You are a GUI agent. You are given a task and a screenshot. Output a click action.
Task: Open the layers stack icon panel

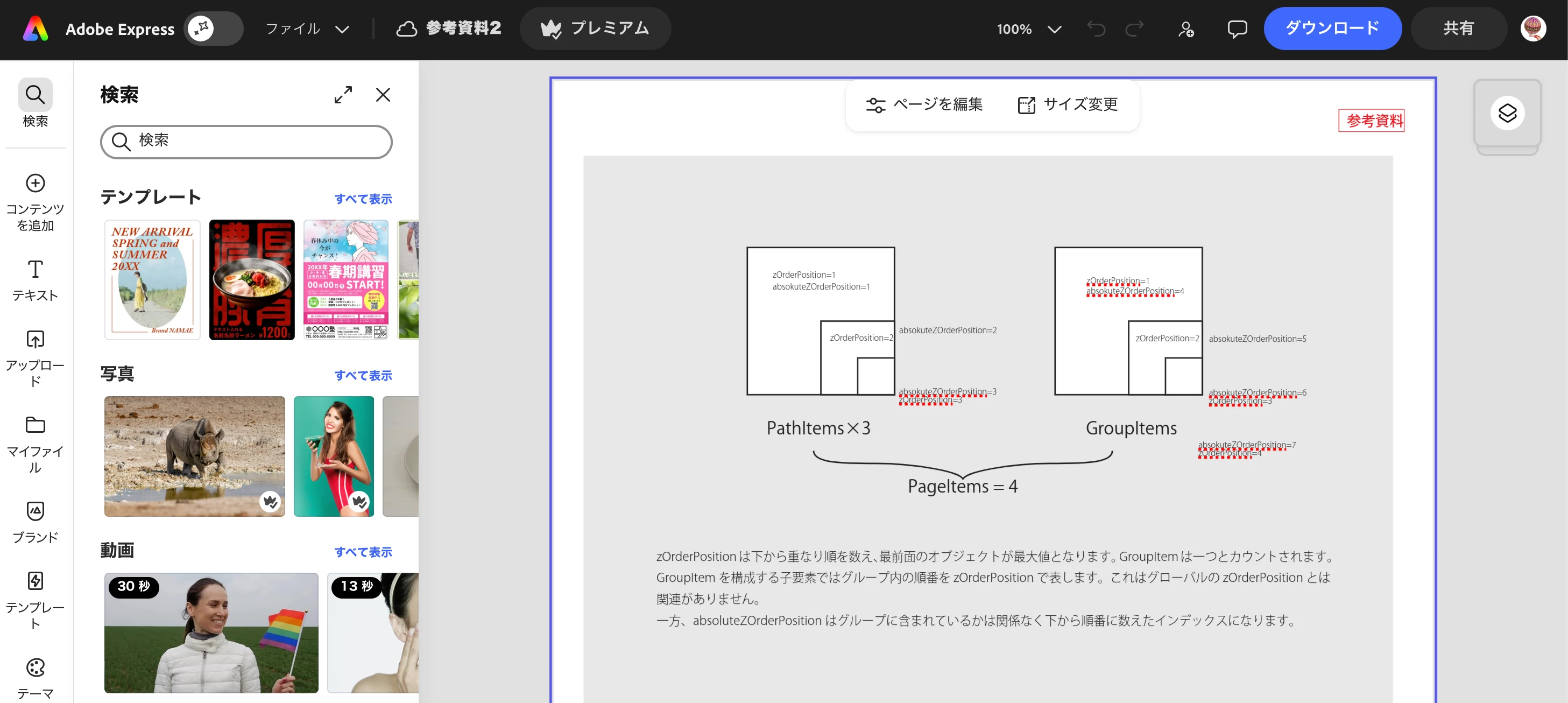1507,113
